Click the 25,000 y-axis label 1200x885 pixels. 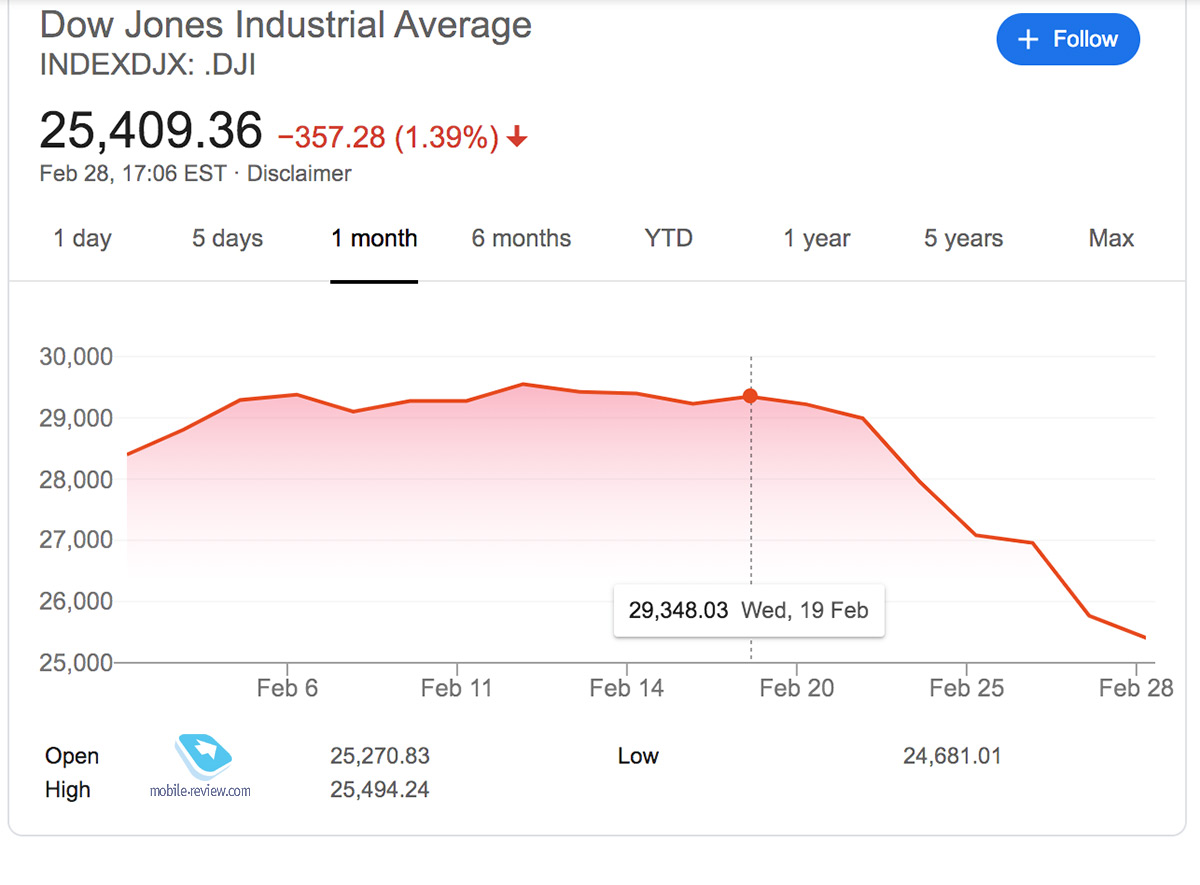(75, 663)
